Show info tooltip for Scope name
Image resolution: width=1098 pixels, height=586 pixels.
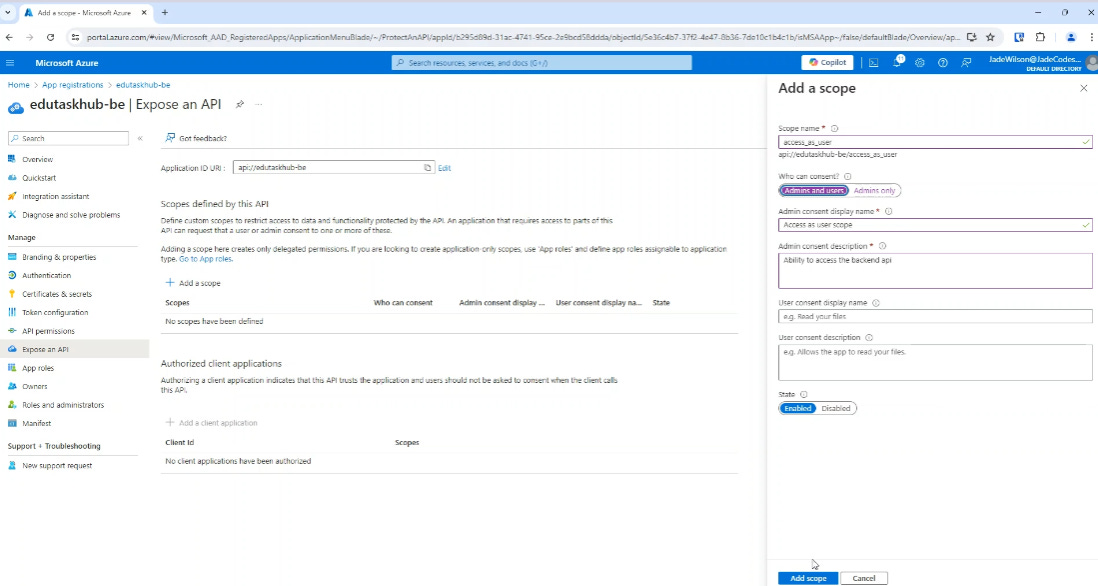pos(834,129)
